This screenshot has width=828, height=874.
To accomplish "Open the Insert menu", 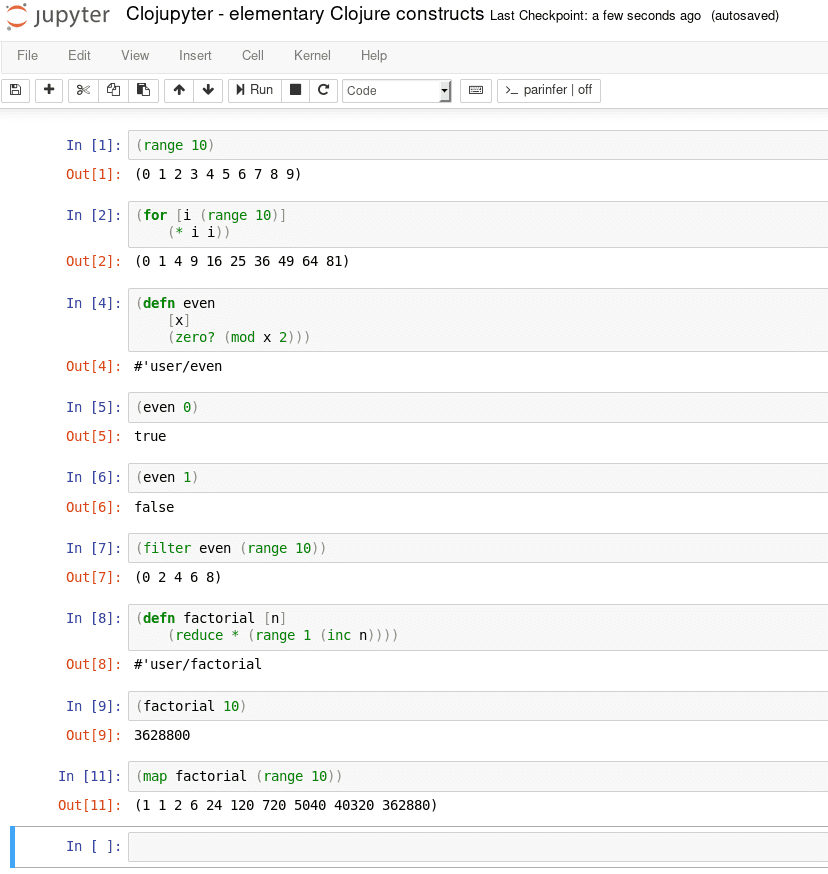I will (x=195, y=56).
